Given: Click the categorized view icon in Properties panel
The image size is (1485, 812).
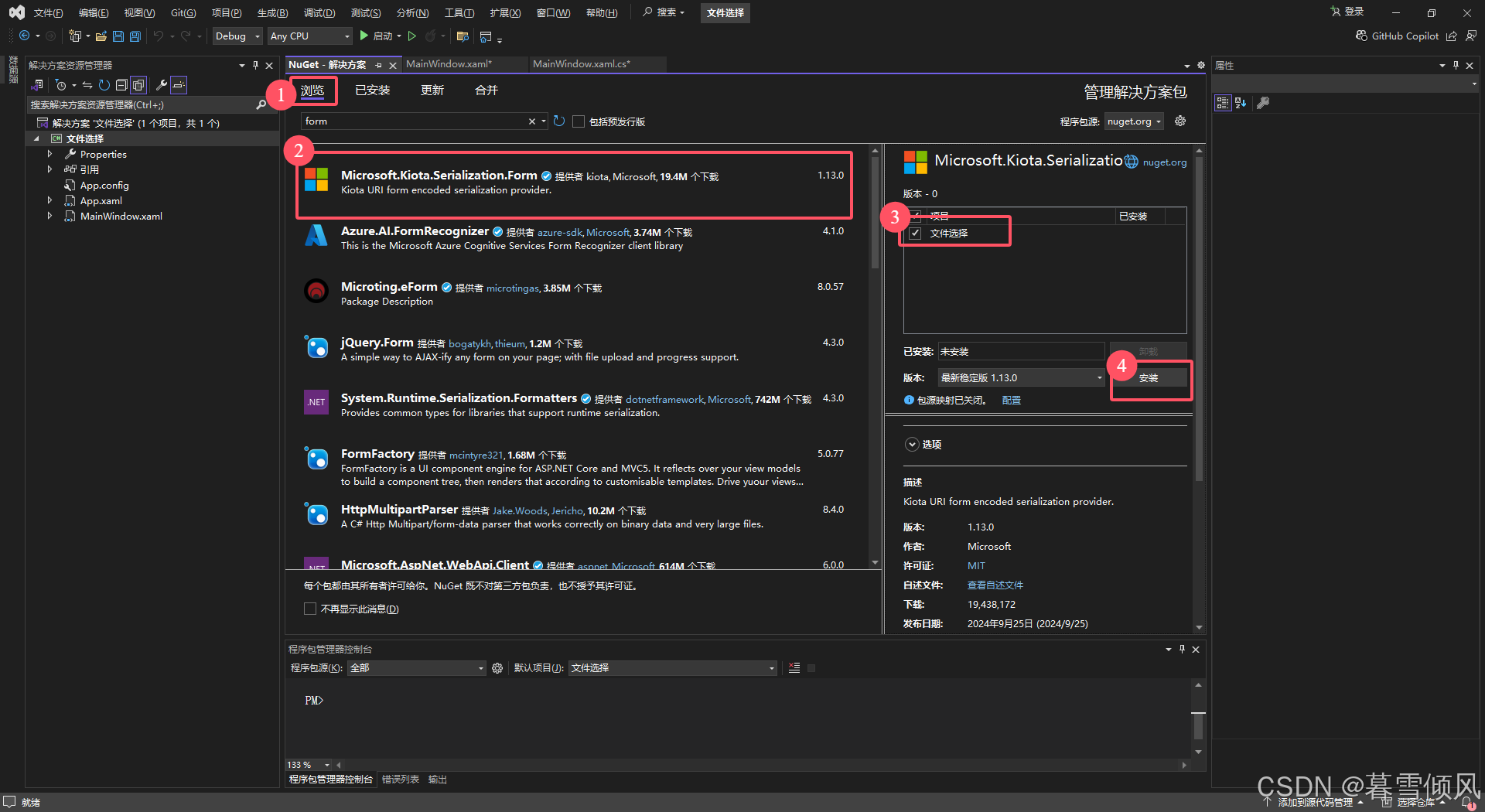Looking at the screenshot, I should 1223,103.
